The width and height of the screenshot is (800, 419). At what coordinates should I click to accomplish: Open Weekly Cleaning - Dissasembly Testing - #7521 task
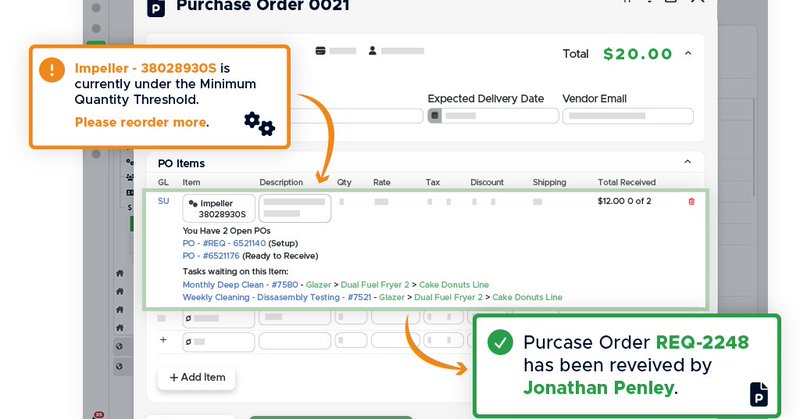pyautogui.click(x=277, y=297)
